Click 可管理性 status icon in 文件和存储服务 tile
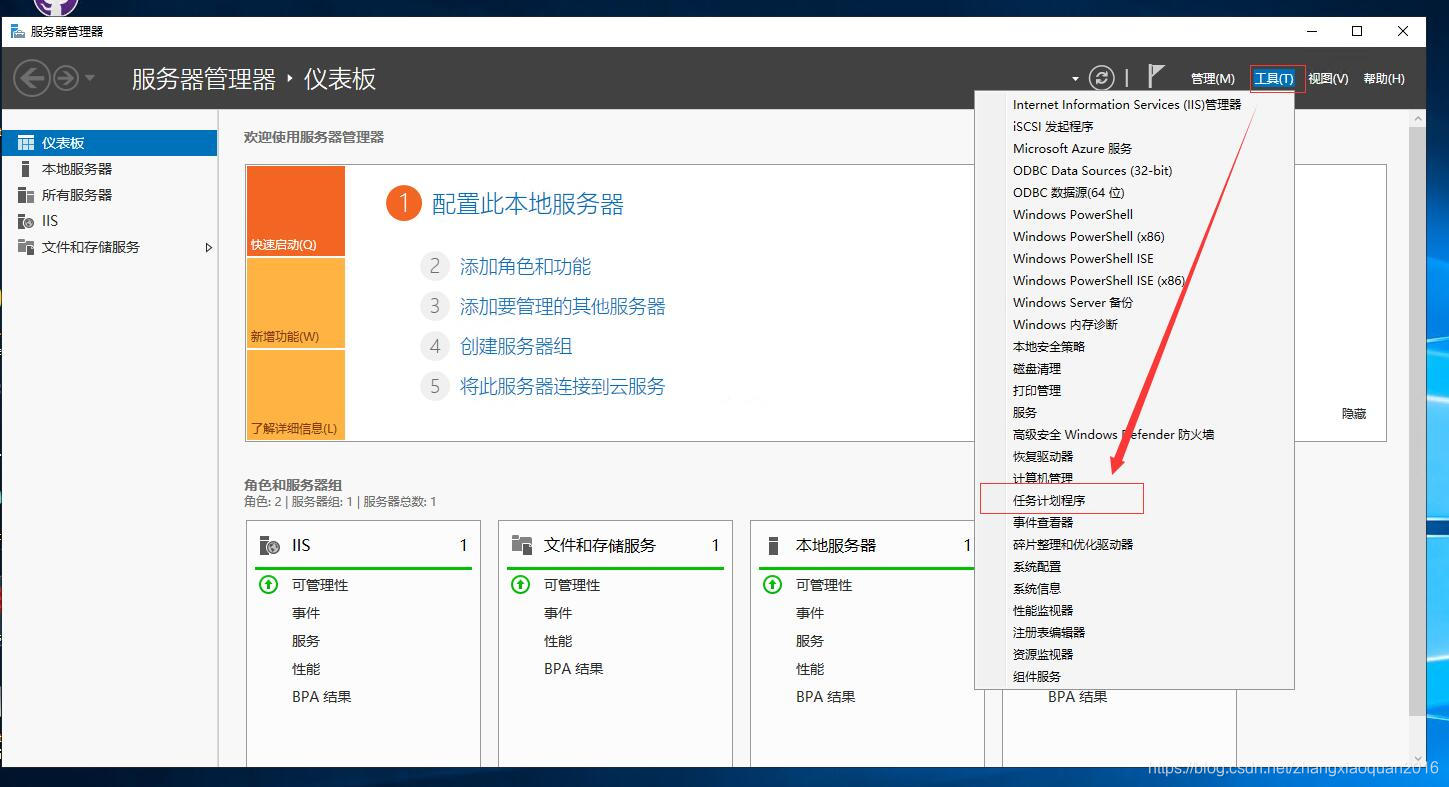Image resolution: width=1449 pixels, height=787 pixels. (x=520, y=585)
